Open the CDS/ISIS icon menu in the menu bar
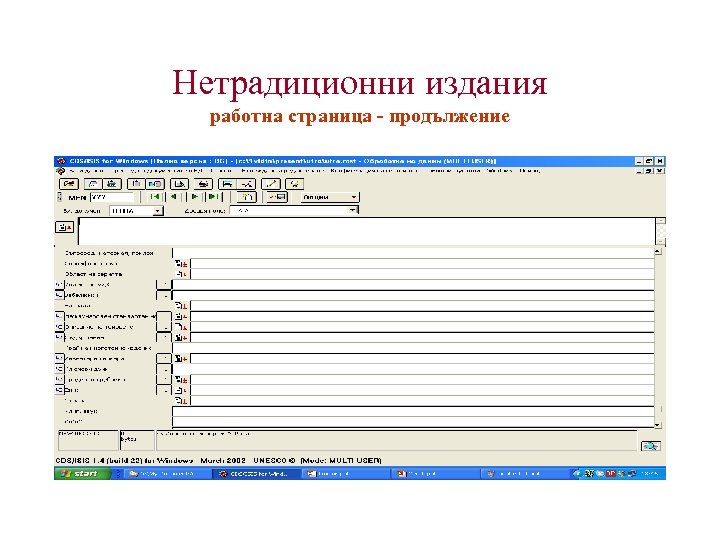Screen dimensions: 720x540 (61, 171)
